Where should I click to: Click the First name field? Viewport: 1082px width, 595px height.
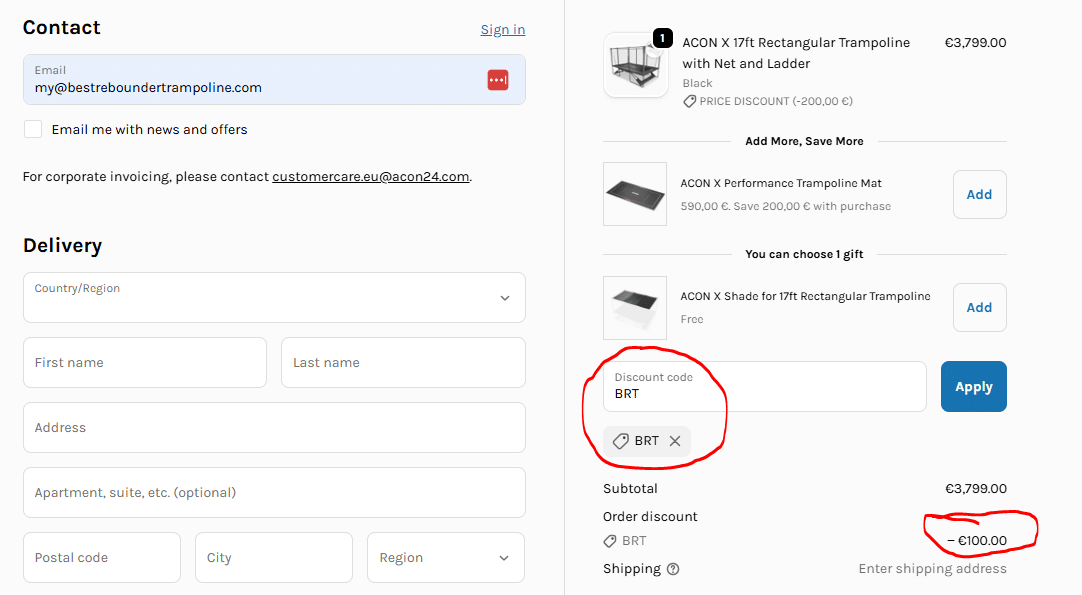(x=144, y=362)
